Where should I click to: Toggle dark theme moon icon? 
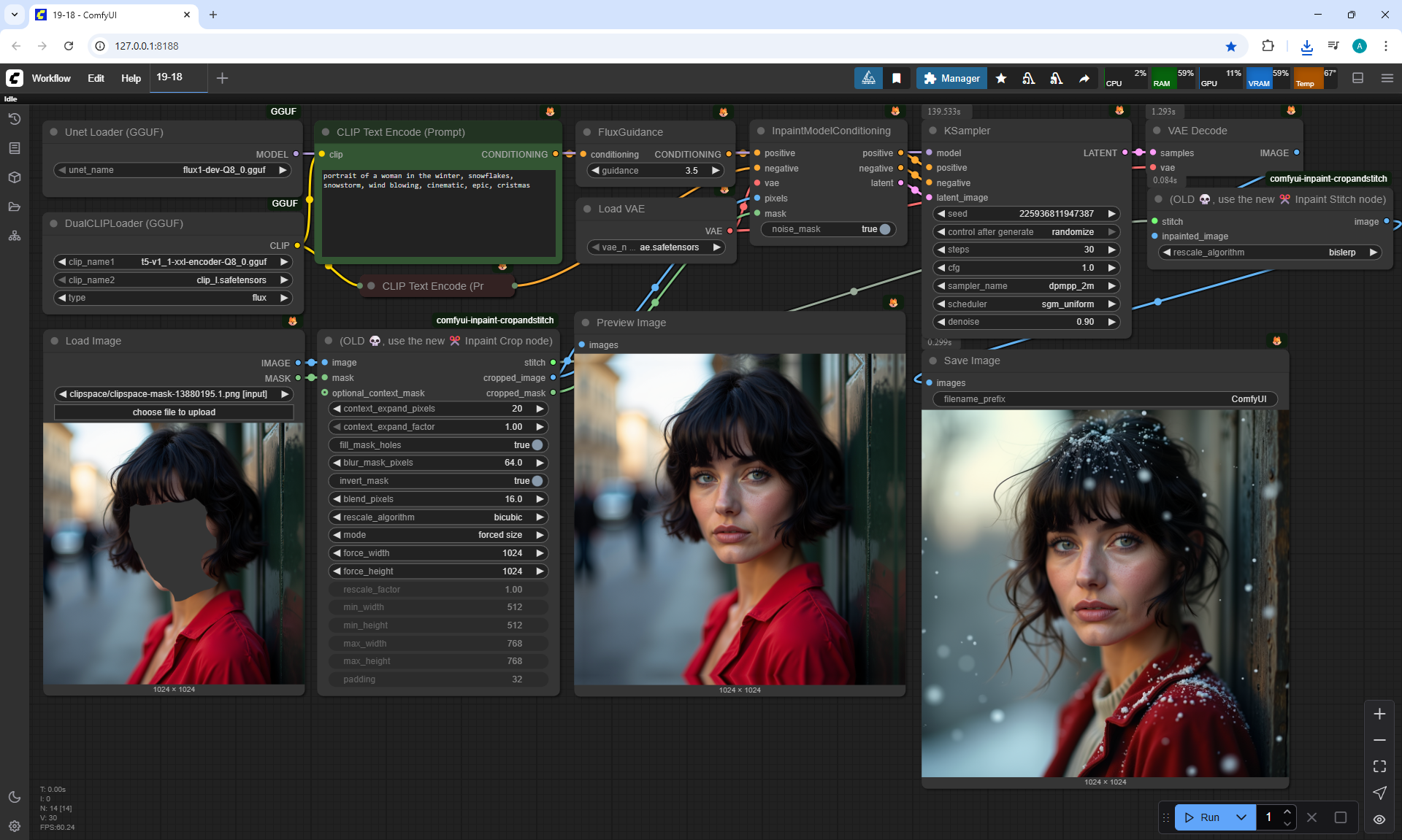click(15, 797)
